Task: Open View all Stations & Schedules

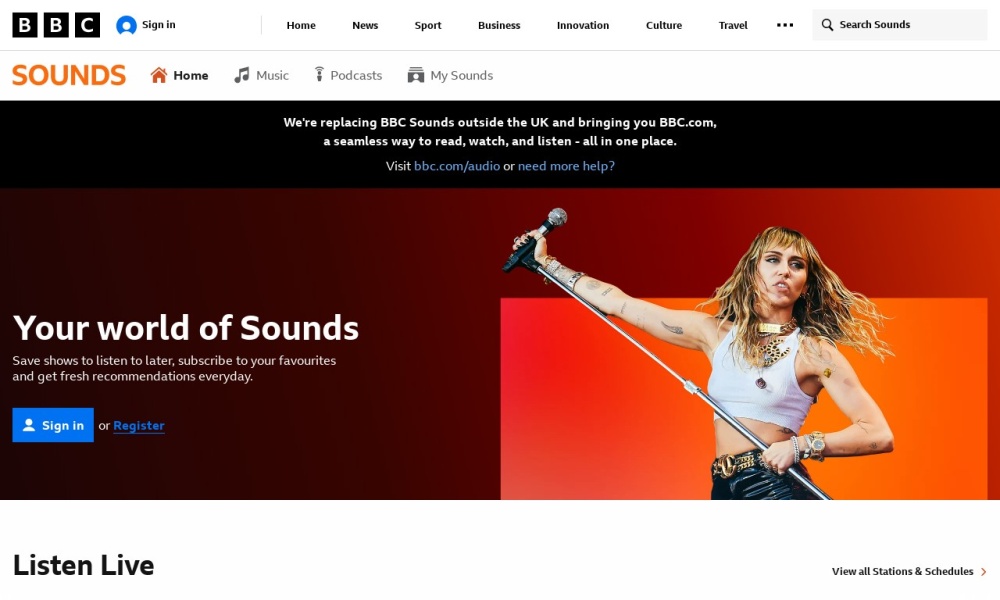Action: 902,571
